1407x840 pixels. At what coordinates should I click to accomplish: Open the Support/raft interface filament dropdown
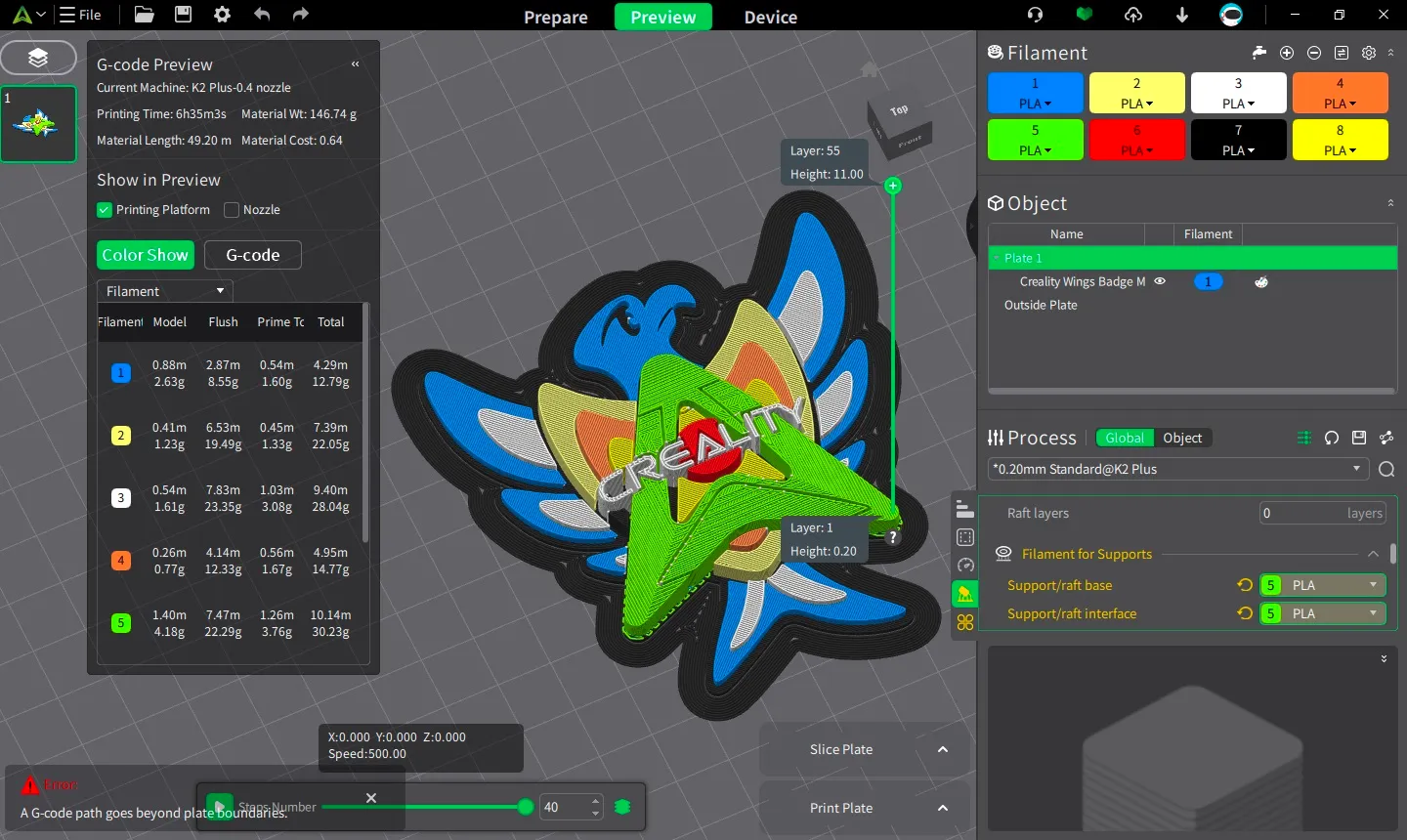coord(1323,613)
